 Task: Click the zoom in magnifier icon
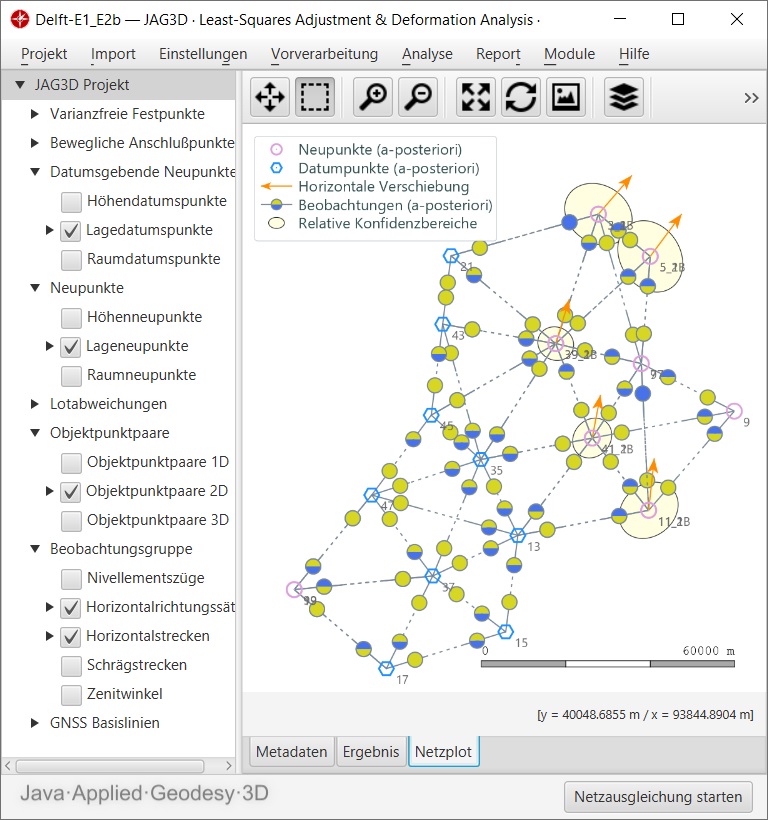point(373,97)
